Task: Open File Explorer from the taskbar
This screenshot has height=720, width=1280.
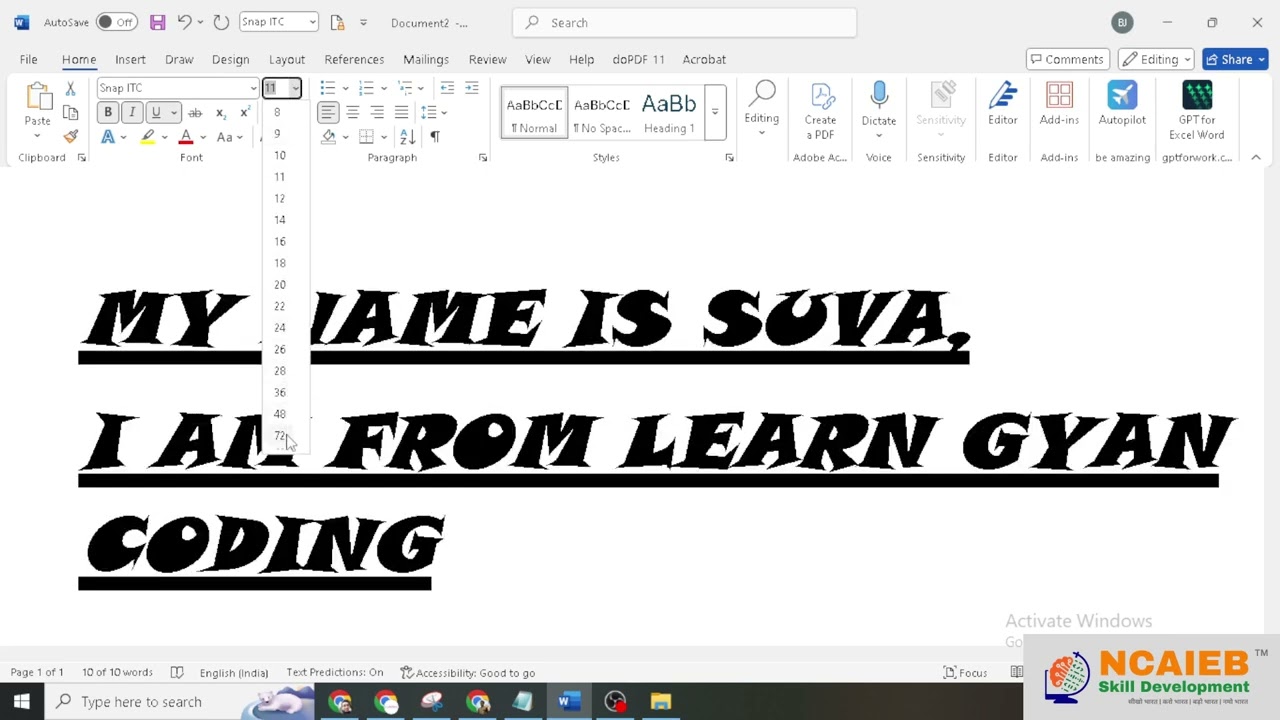Action: (x=661, y=702)
